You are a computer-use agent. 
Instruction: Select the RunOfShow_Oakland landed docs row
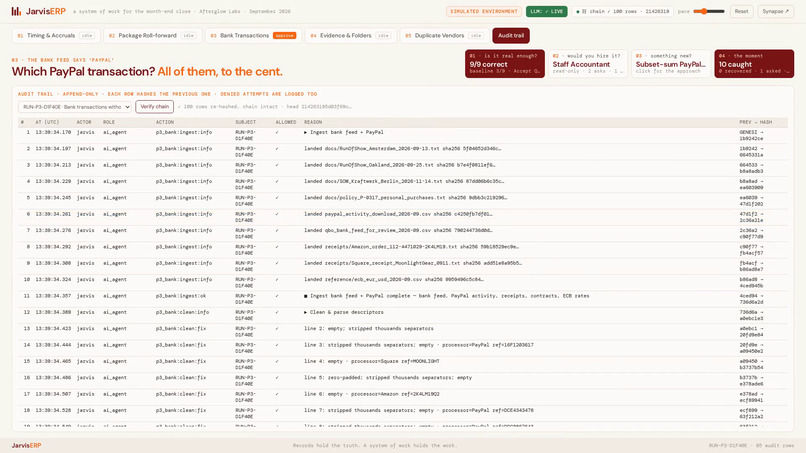tap(403, 168)
